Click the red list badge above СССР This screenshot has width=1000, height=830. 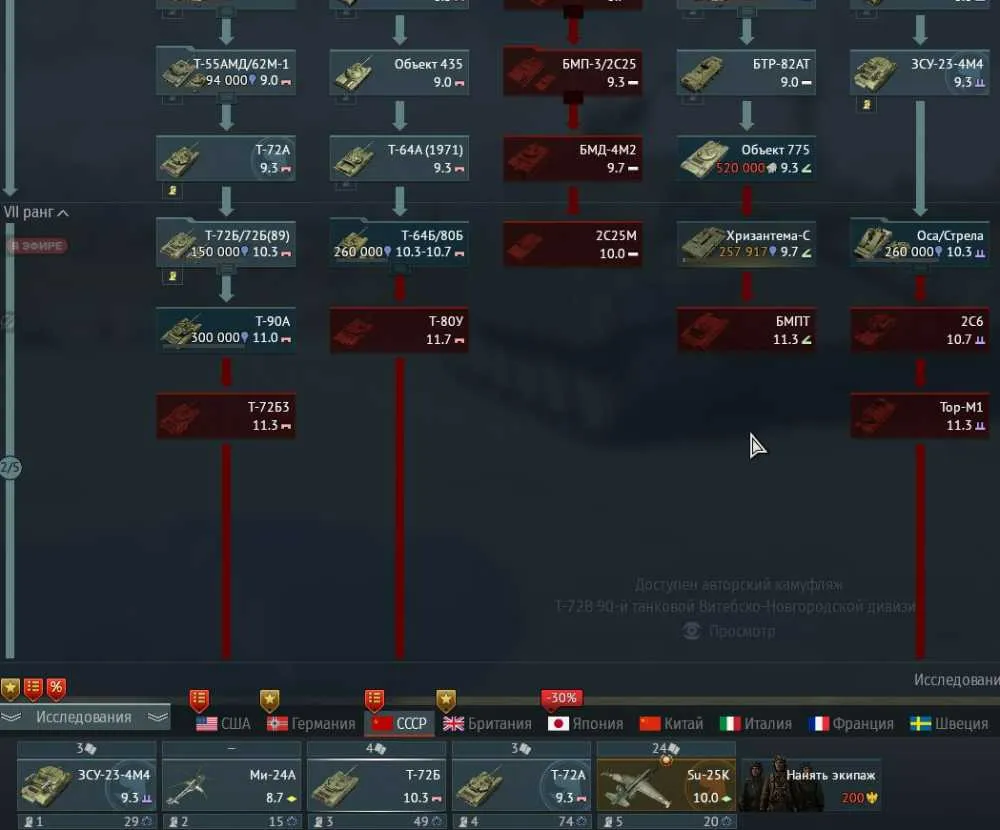click(x=374, y=700)
